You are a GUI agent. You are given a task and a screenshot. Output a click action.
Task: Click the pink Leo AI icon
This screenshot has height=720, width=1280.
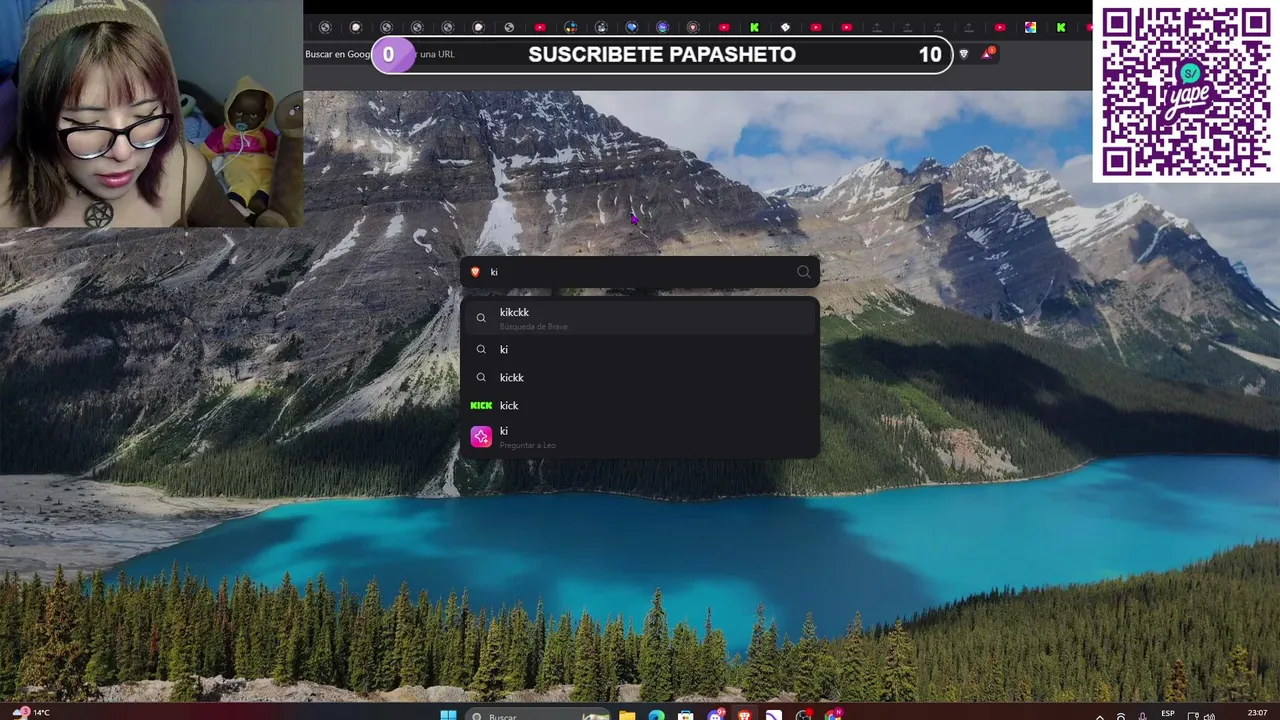(x=481, y=437)
